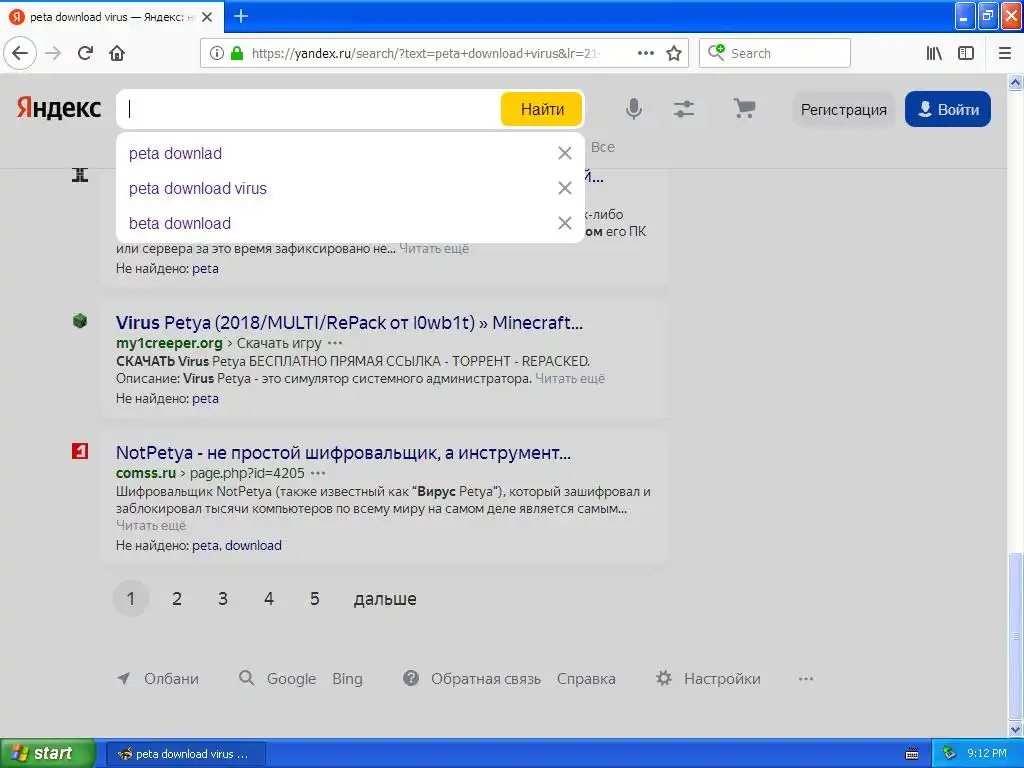Select 'peta download virus' suggestion
The height and width of the screenshot is (768, 1024).
(198, 188)
